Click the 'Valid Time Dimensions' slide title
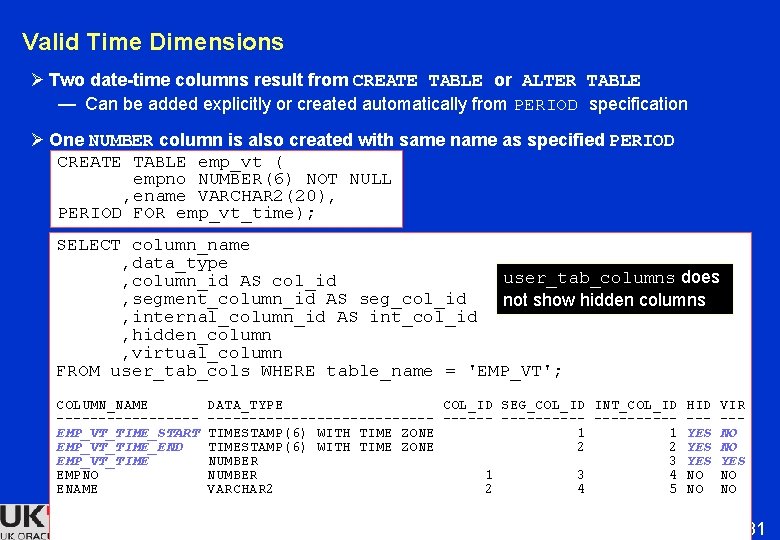Screen dimensions: 780x540 tap(153, 42)
